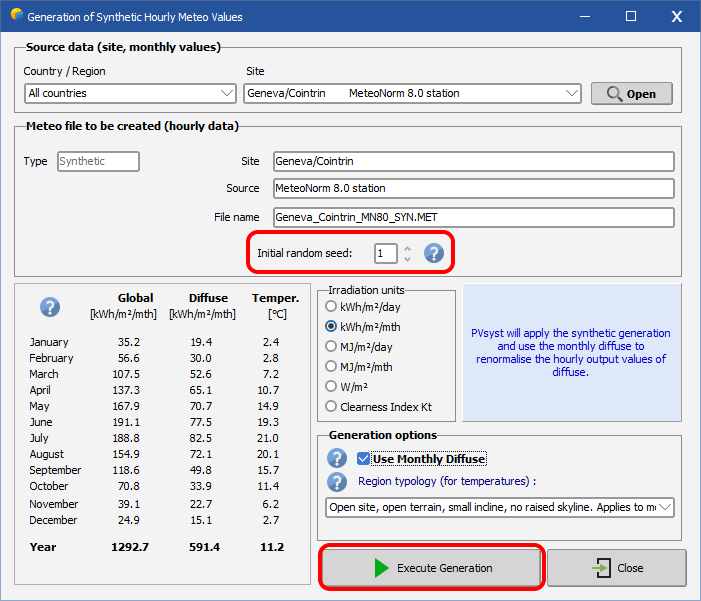This screenshot has height=601, width=701.
Task: Open help icon above monthly values table
Action: coord(50,307)
